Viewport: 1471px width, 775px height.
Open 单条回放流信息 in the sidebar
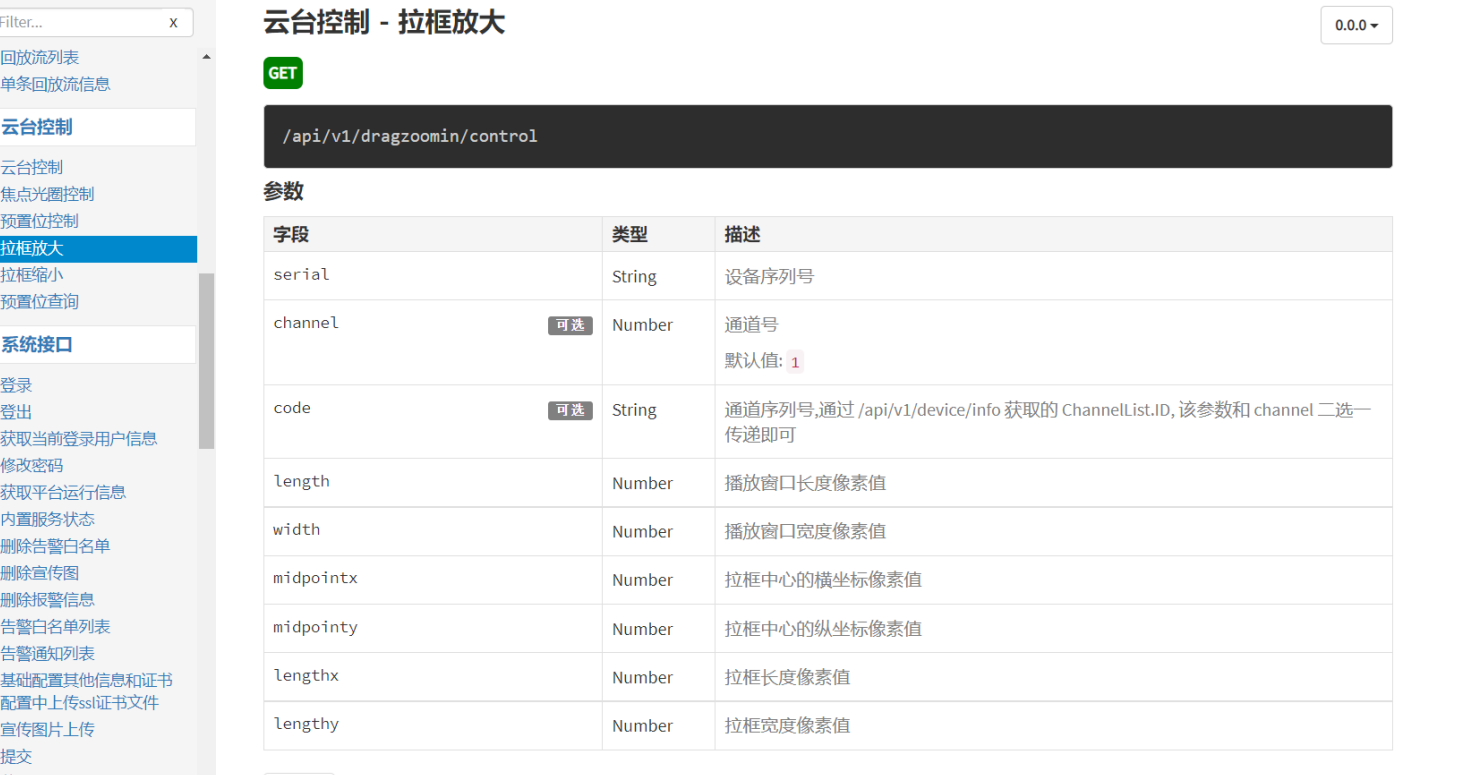(x=55, y=85)
